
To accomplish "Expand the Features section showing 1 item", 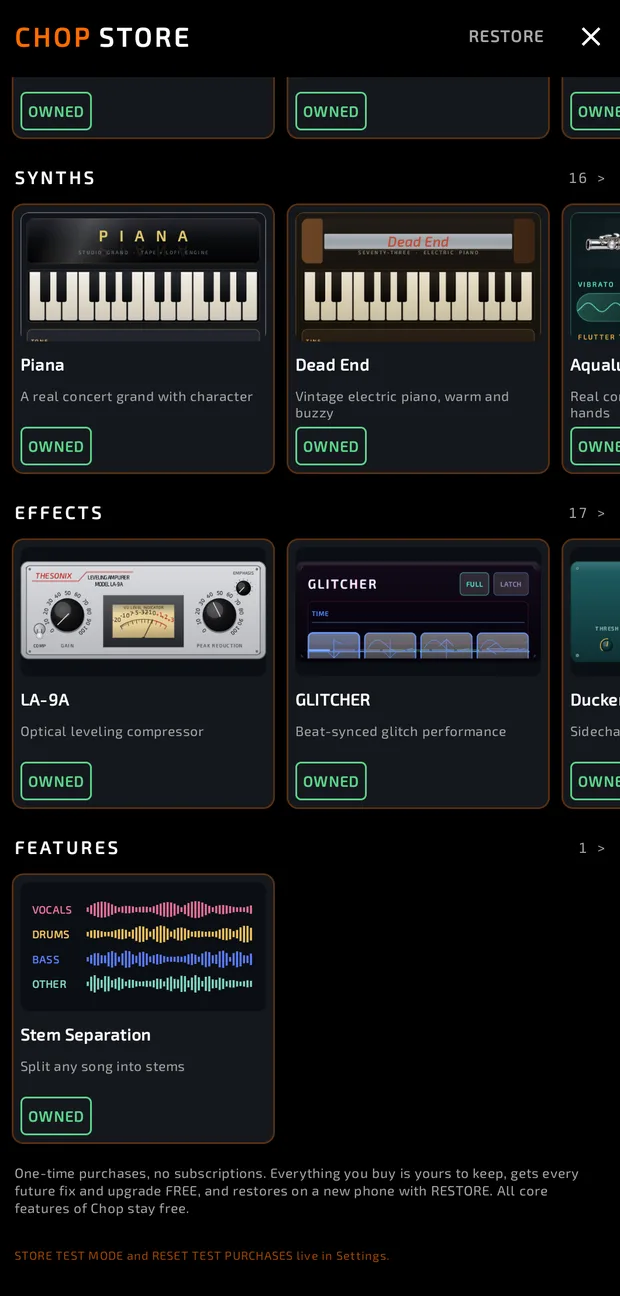I will (x=592, y=848).
